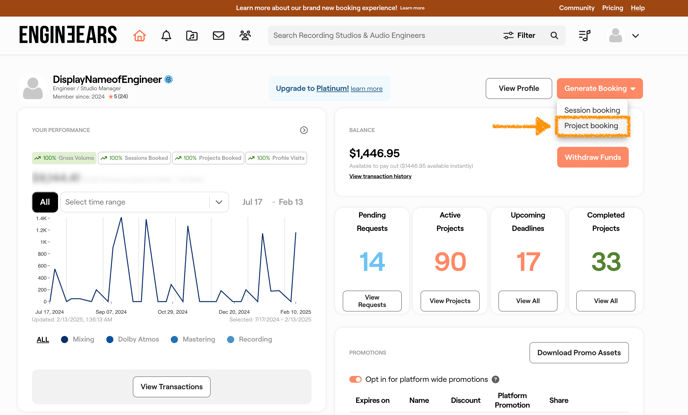This screenshot has height=415, width=688.
Task: Click the Withdraw Funds button
Action: pyautogui.click(x=592, y=157)
